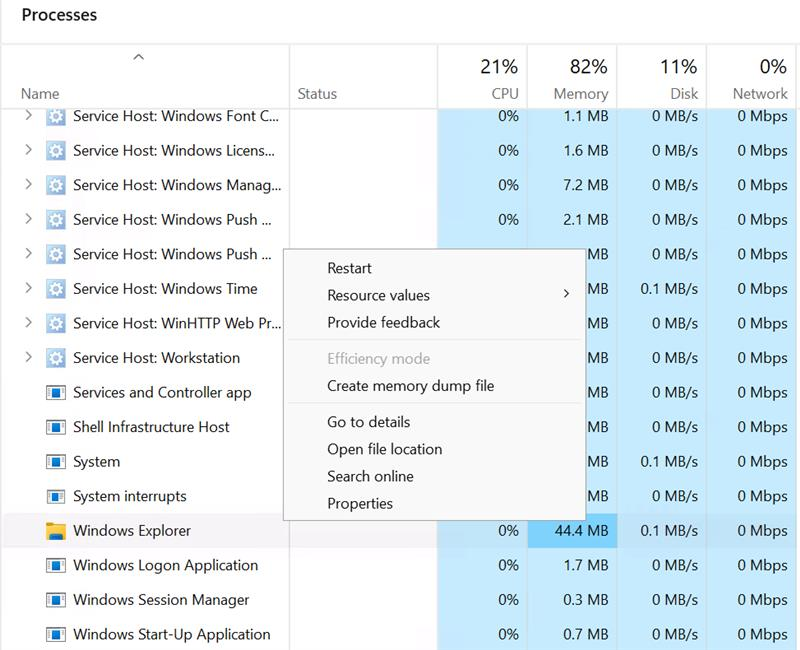Image resolution: width=800 pixels, height=650 pixels.
Task: Click the Service Host: Workstation gear icon
Action: 56,358
